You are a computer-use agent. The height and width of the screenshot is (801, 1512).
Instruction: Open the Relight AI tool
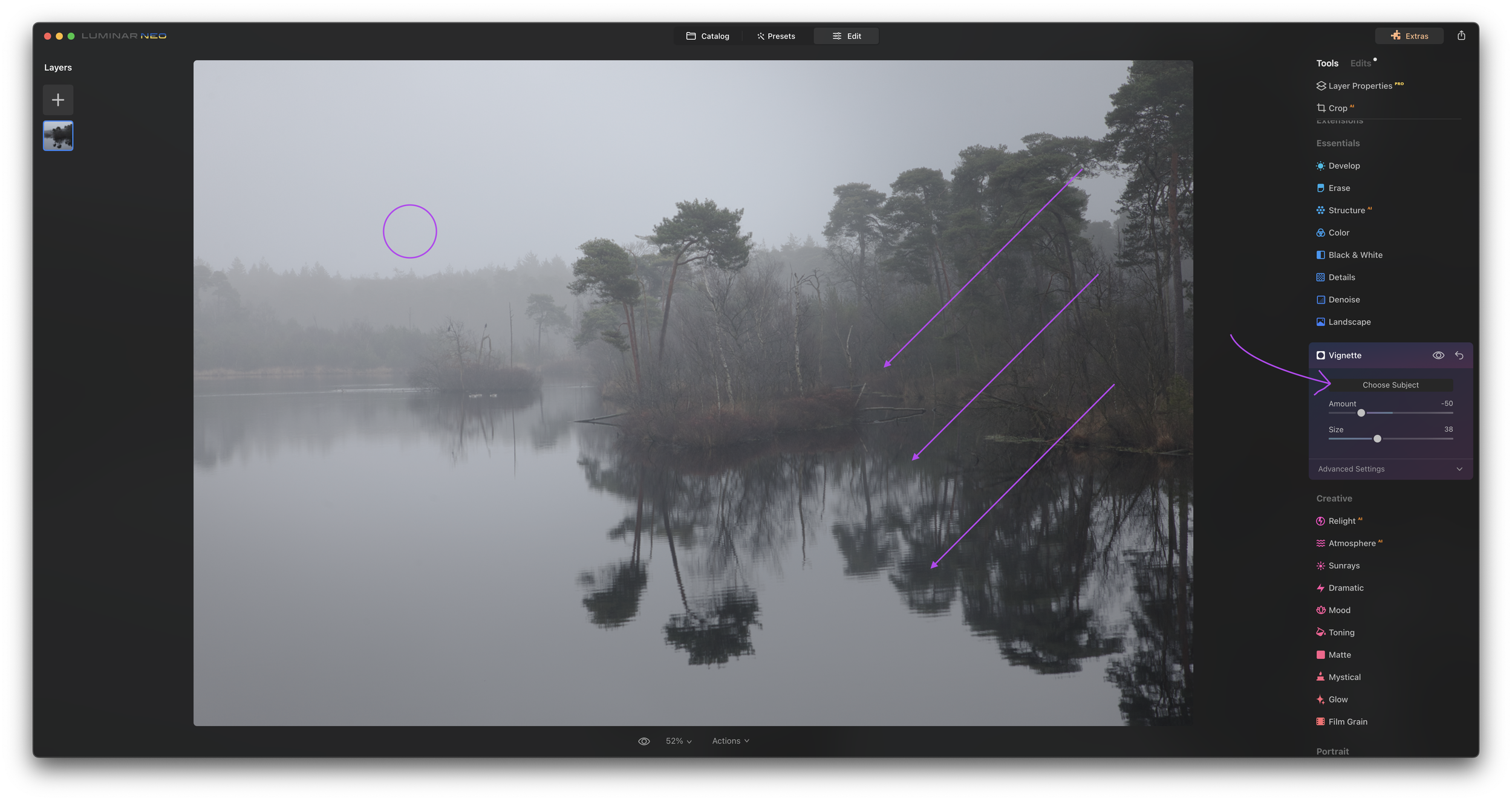[x=1341, y=521]
